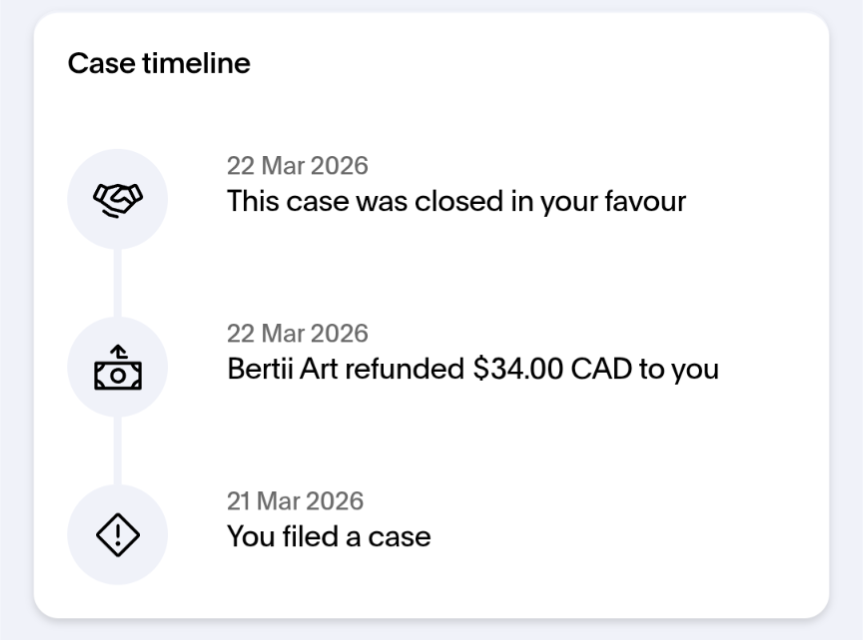Click the cash refund icon

pos(117,368)
